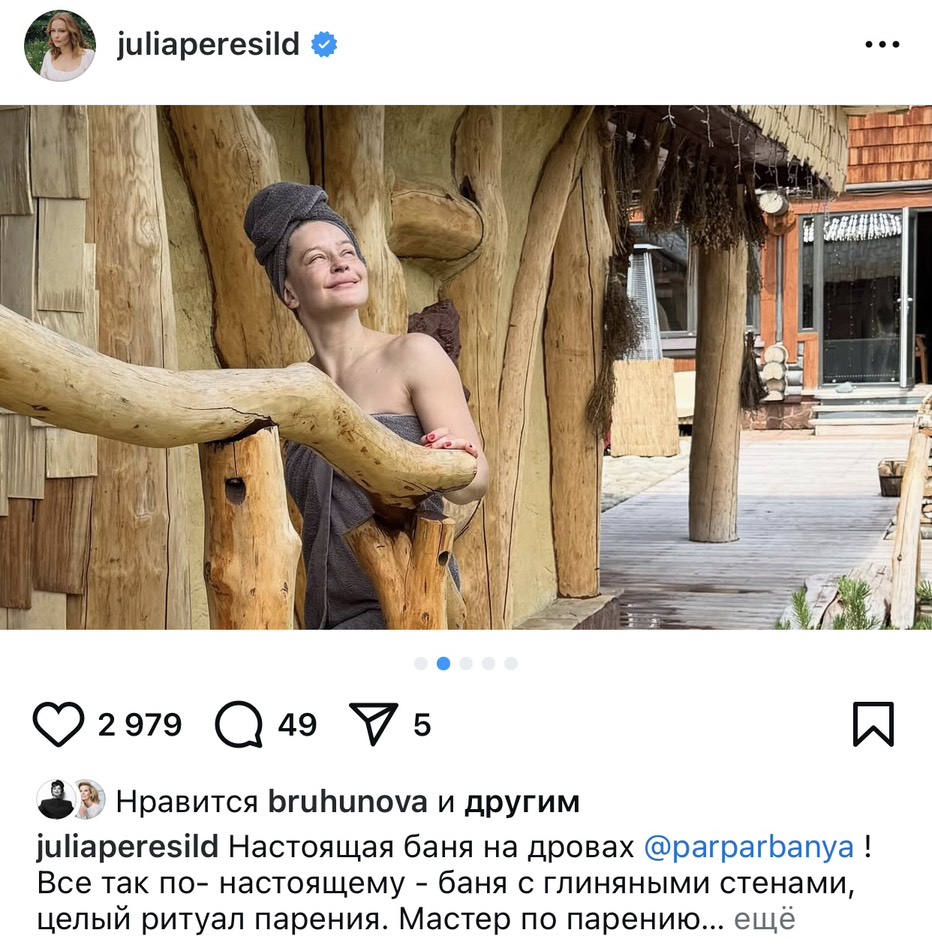The width and height of the screenshot is (932, 951).
Task: Open bruhunova profile from likes
Action: coord(347,802)
